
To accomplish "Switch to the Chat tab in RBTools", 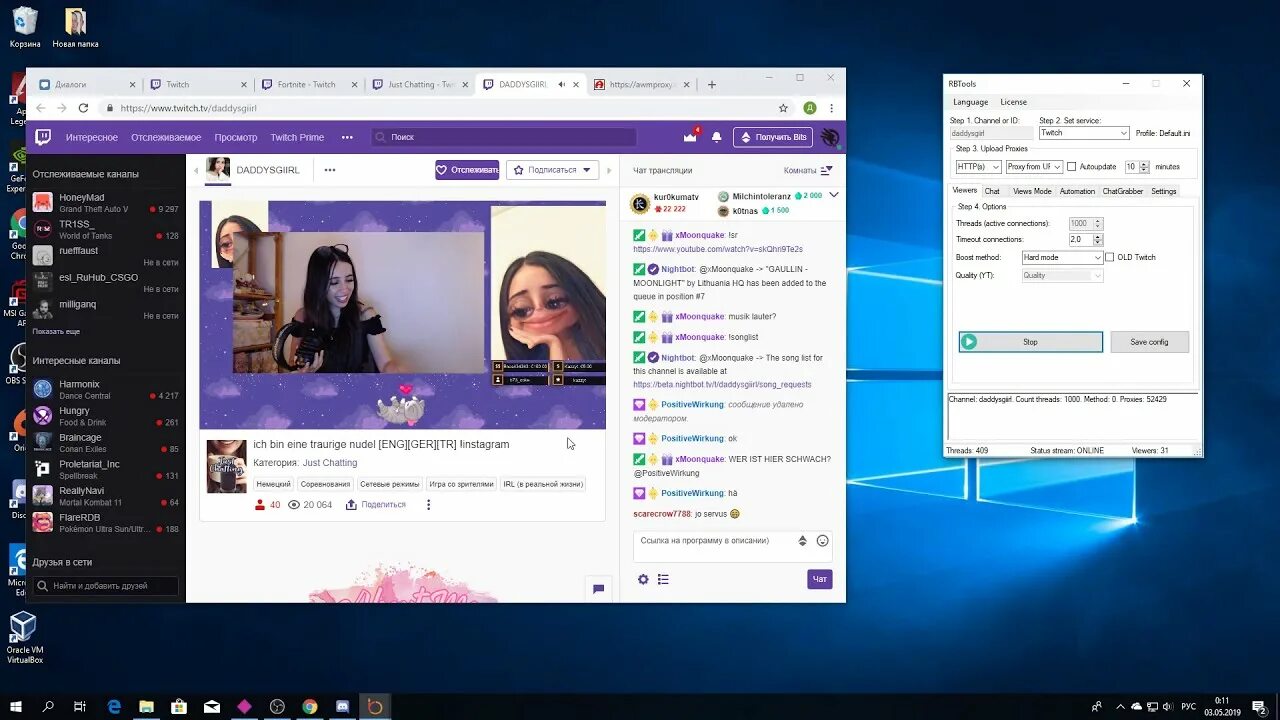I will pyautogui.click(x=992, y=191).
